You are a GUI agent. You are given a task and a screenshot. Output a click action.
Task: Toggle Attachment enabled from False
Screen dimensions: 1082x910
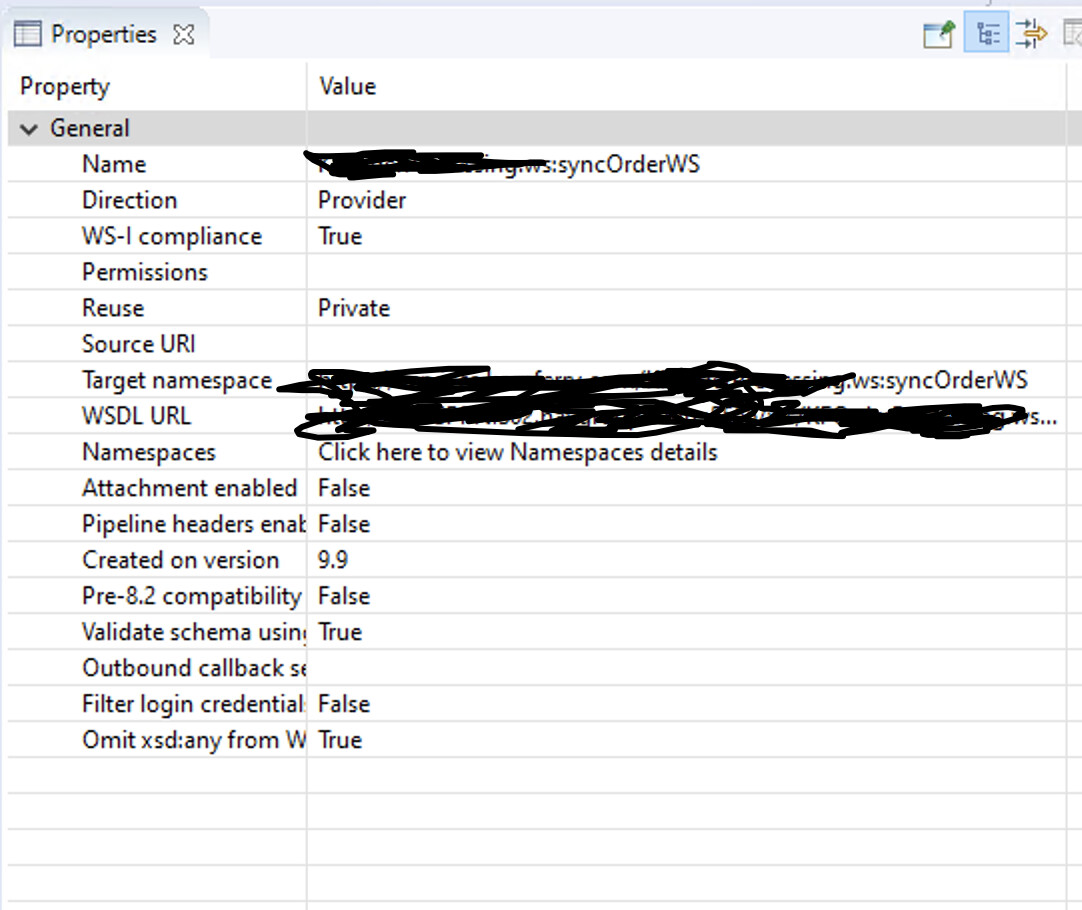pyautogui.click(x=343, y=488)
